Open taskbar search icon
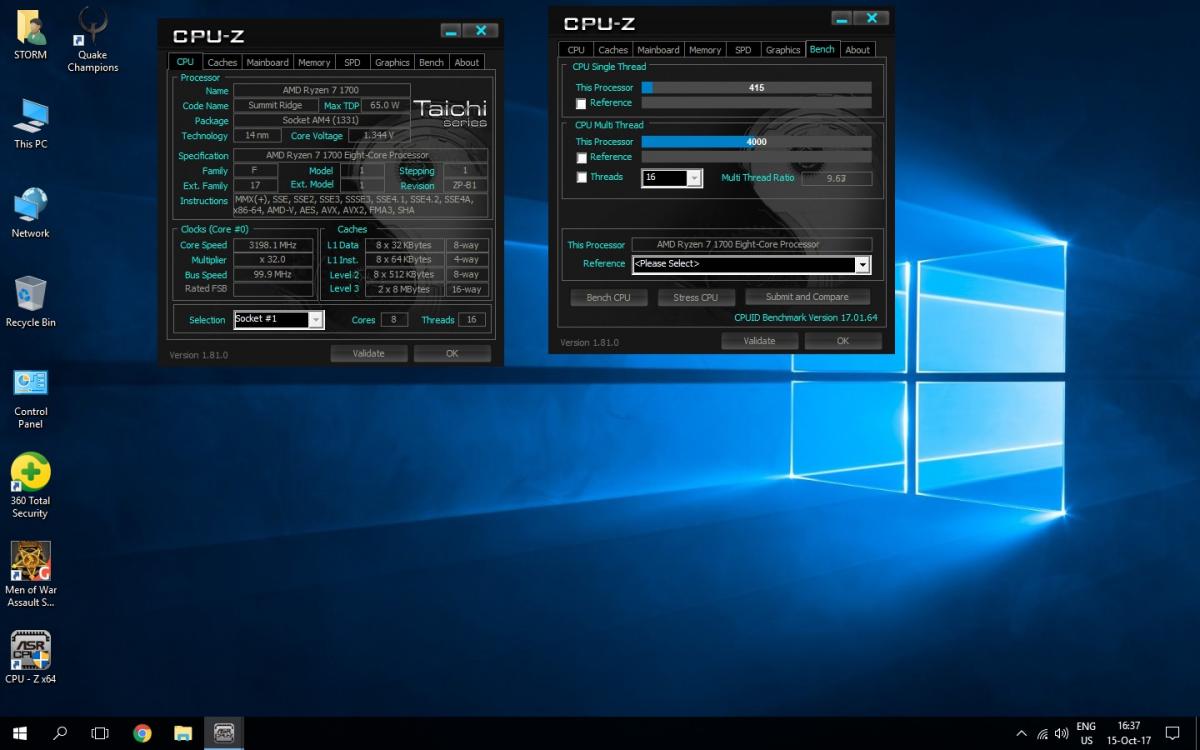Viewport: 1200px width, 750px height. pos(60,733)
